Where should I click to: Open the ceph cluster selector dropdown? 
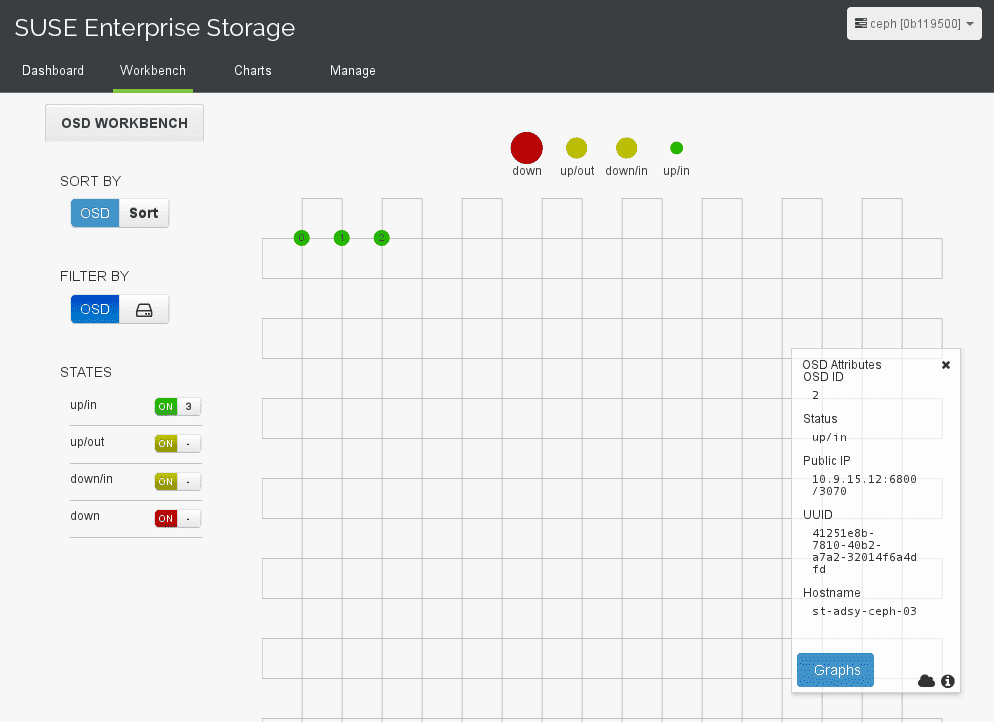tap(913, 23)
